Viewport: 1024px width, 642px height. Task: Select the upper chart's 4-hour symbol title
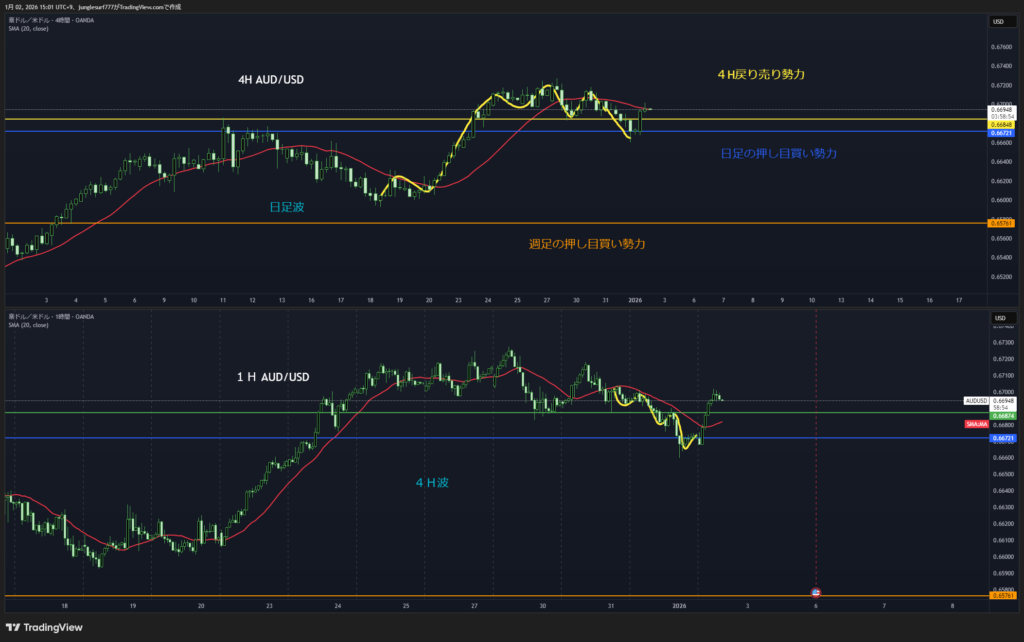pyautogui.click(x=50, y=20)
